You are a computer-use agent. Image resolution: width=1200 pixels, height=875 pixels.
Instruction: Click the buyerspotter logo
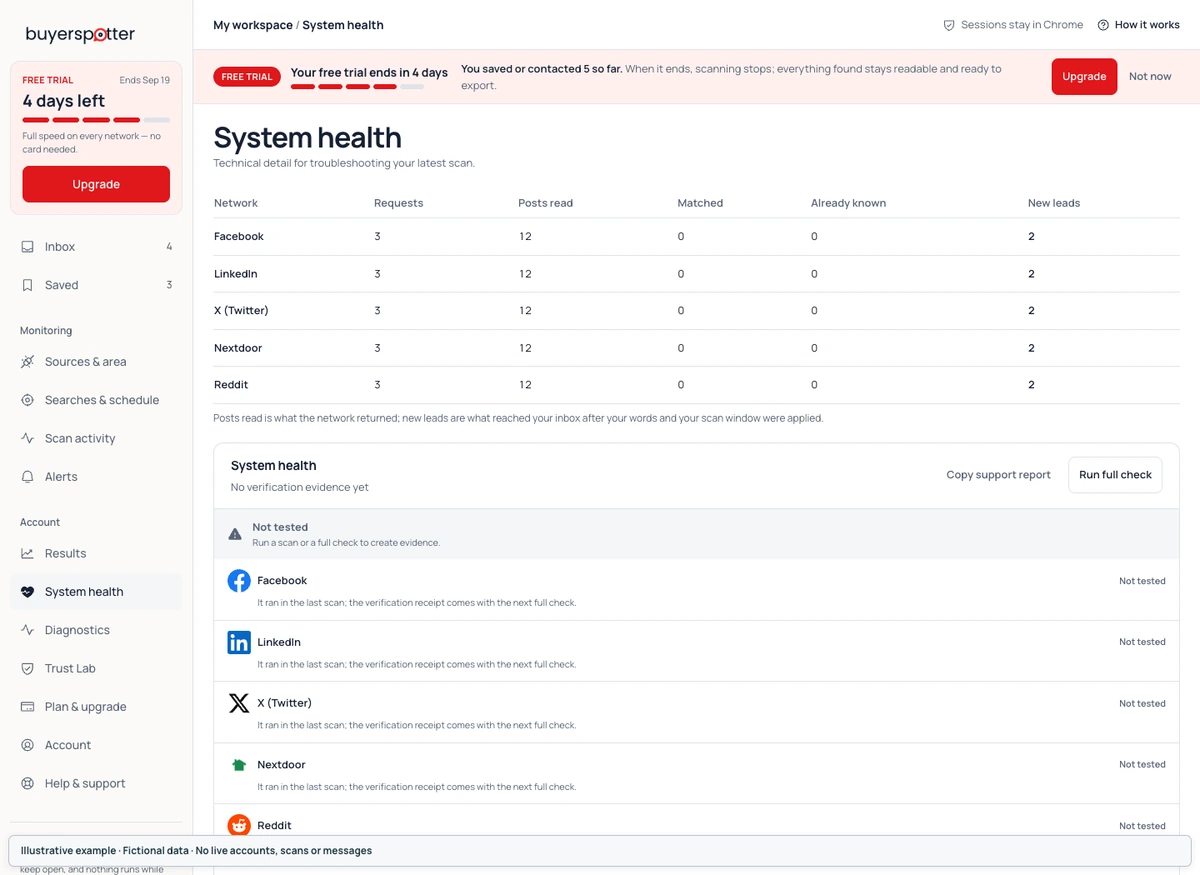click(x=80, y=34)
